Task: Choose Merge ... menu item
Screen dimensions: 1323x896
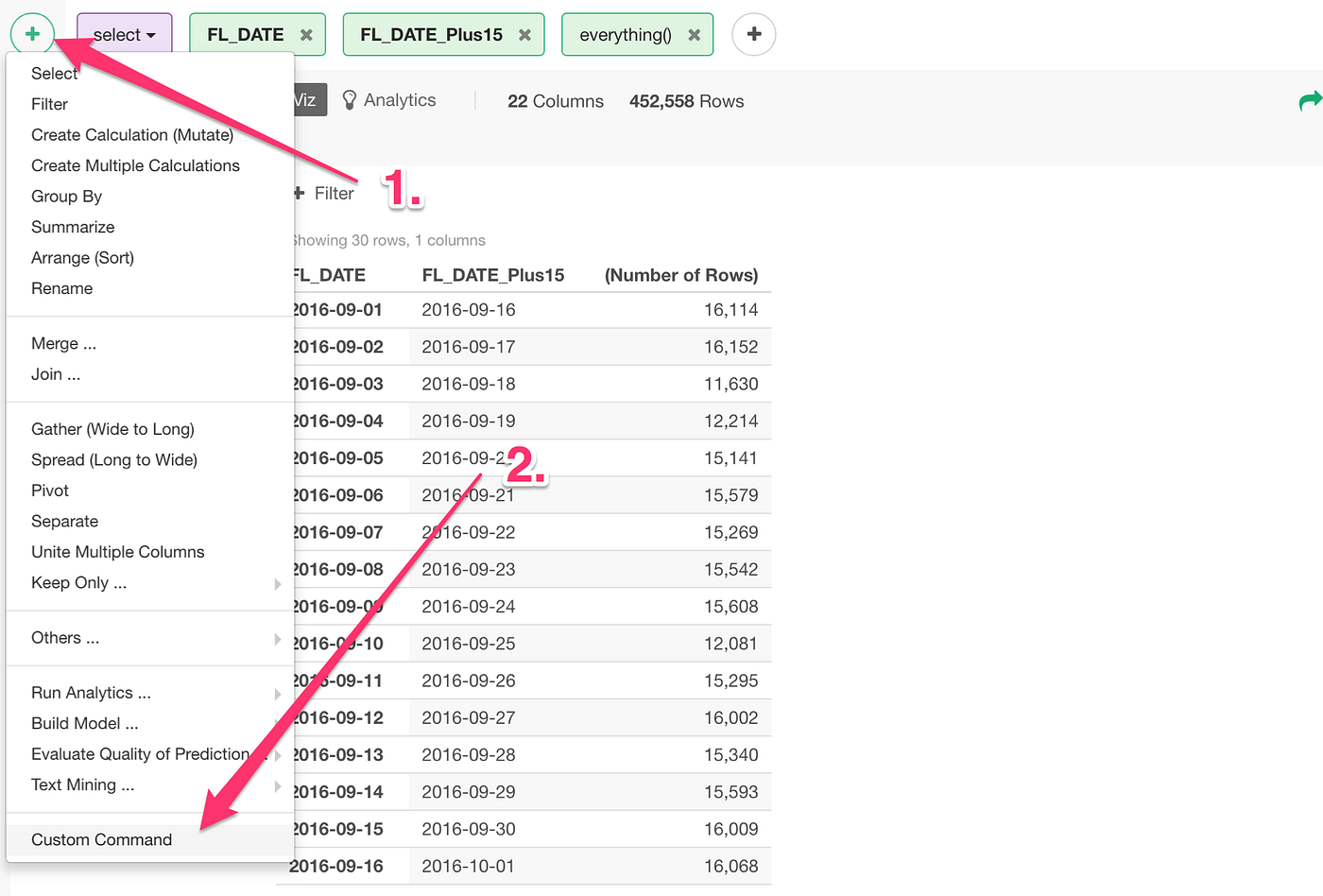Action: click(63, 343)
